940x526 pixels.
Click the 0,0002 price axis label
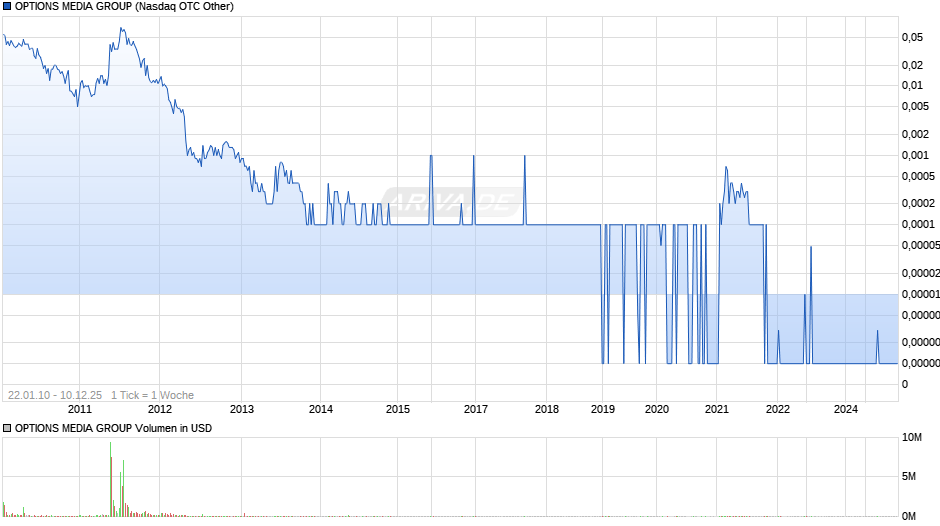tap(918, 203)
